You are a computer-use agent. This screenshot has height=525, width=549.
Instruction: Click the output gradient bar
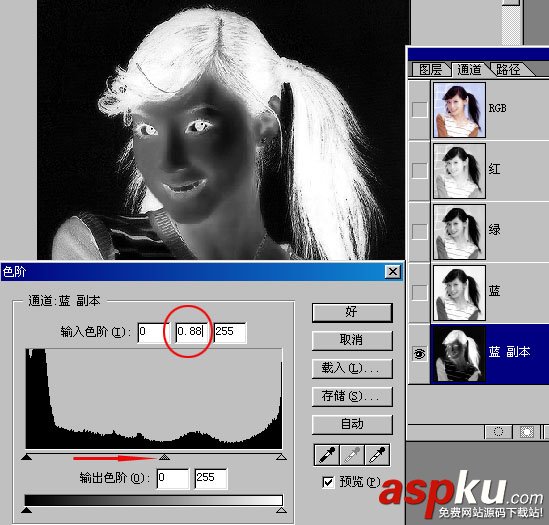click(x=153, y=500)
